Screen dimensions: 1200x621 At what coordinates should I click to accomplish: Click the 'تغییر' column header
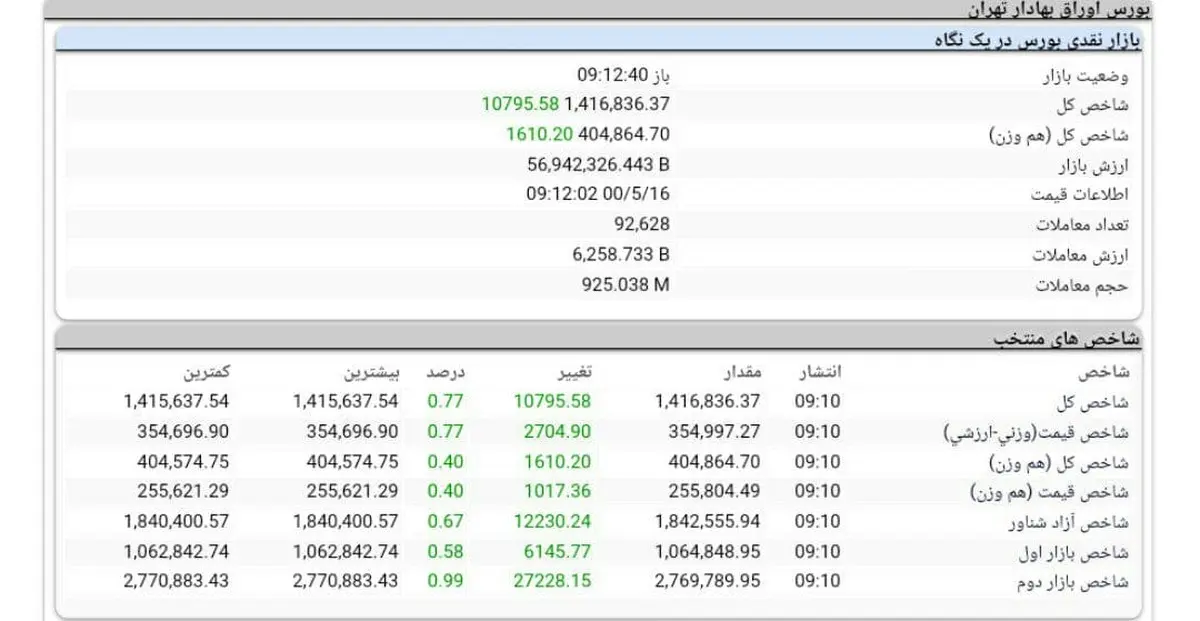[573, 372]
